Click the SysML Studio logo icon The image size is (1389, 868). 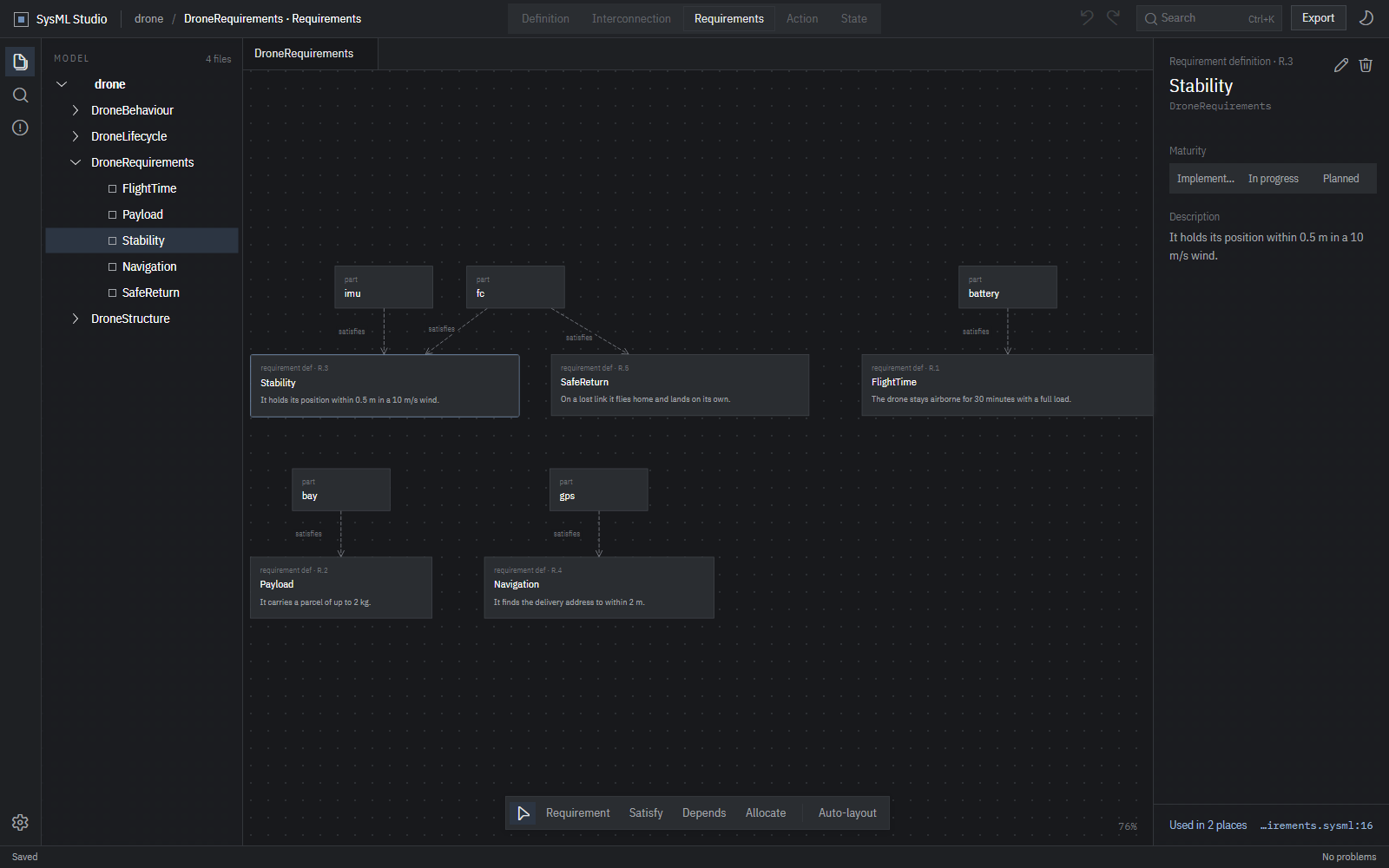[21, 19]
